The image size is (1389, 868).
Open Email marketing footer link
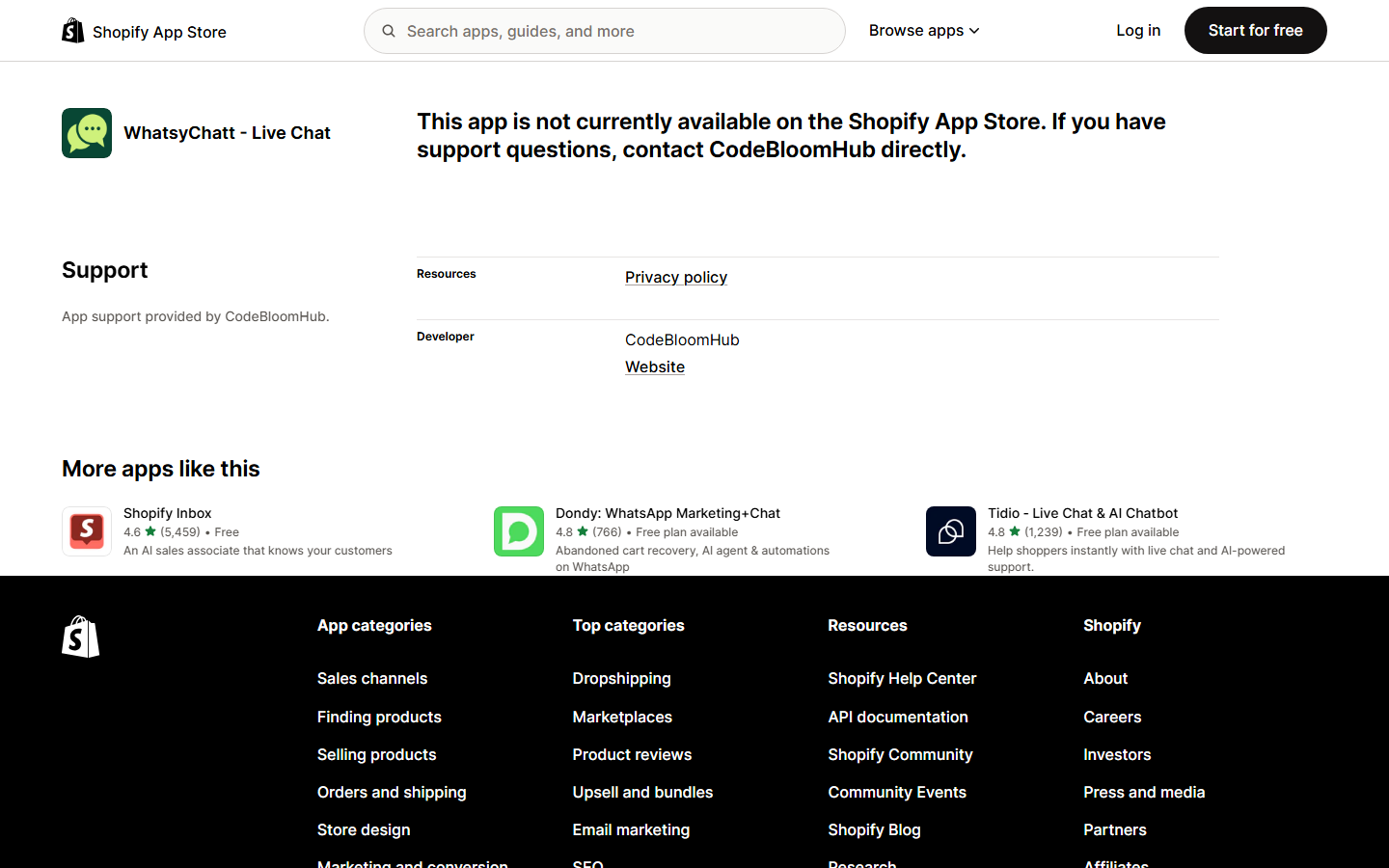[x=631, y=829]
